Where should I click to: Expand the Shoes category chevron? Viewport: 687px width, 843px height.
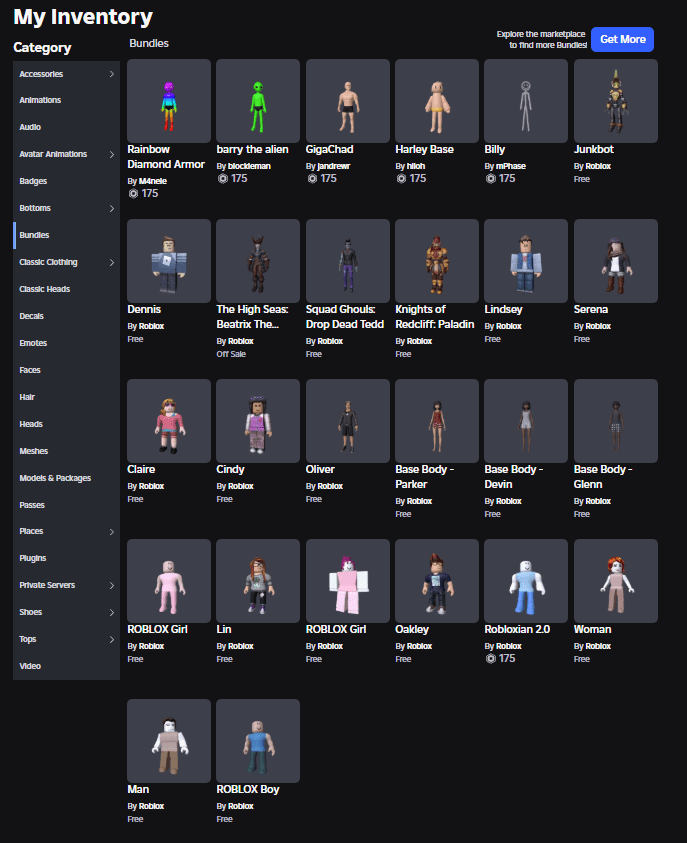click(112, 612)
